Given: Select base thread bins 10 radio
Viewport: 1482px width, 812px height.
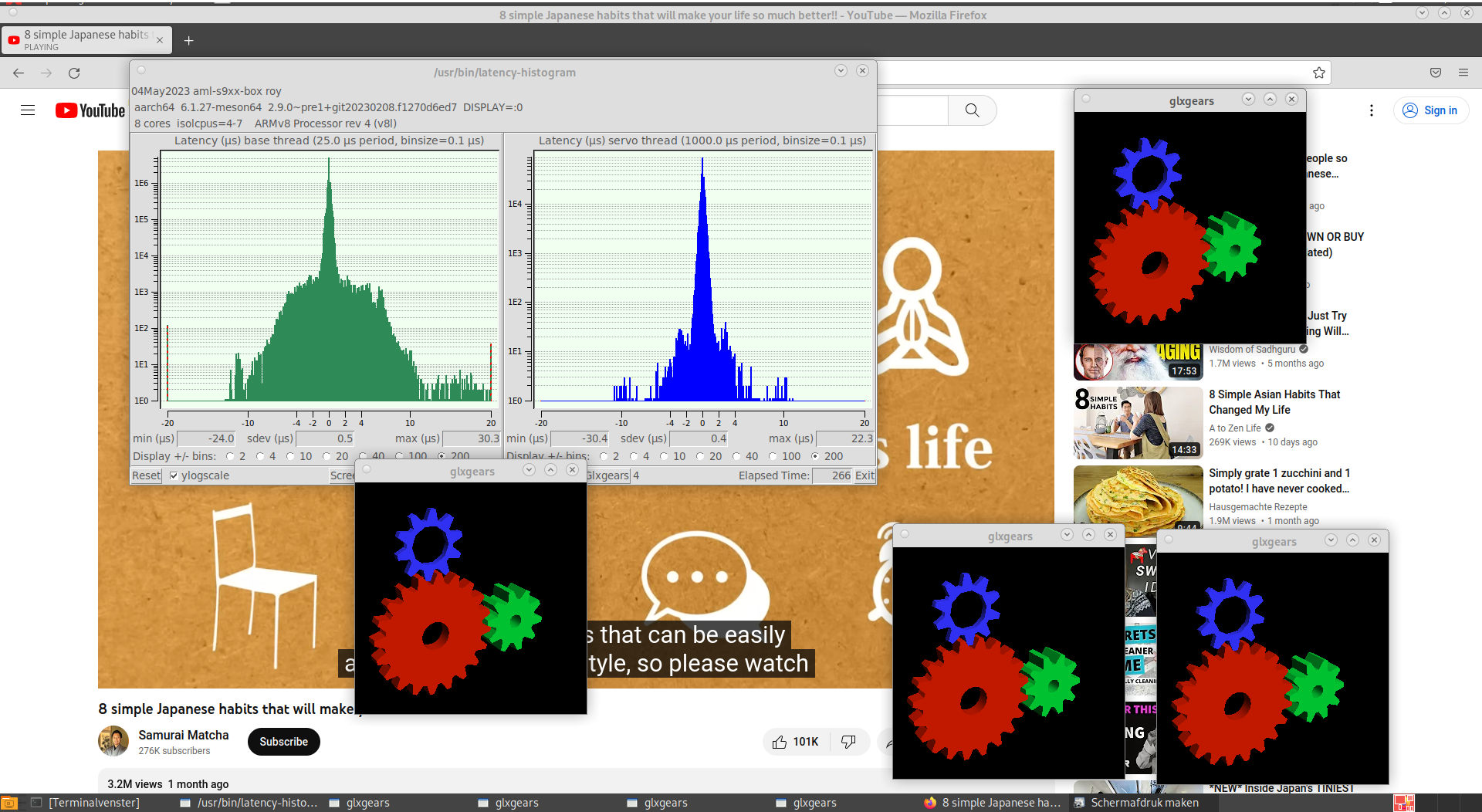Looking at the screenshot, I should point(290,456).
